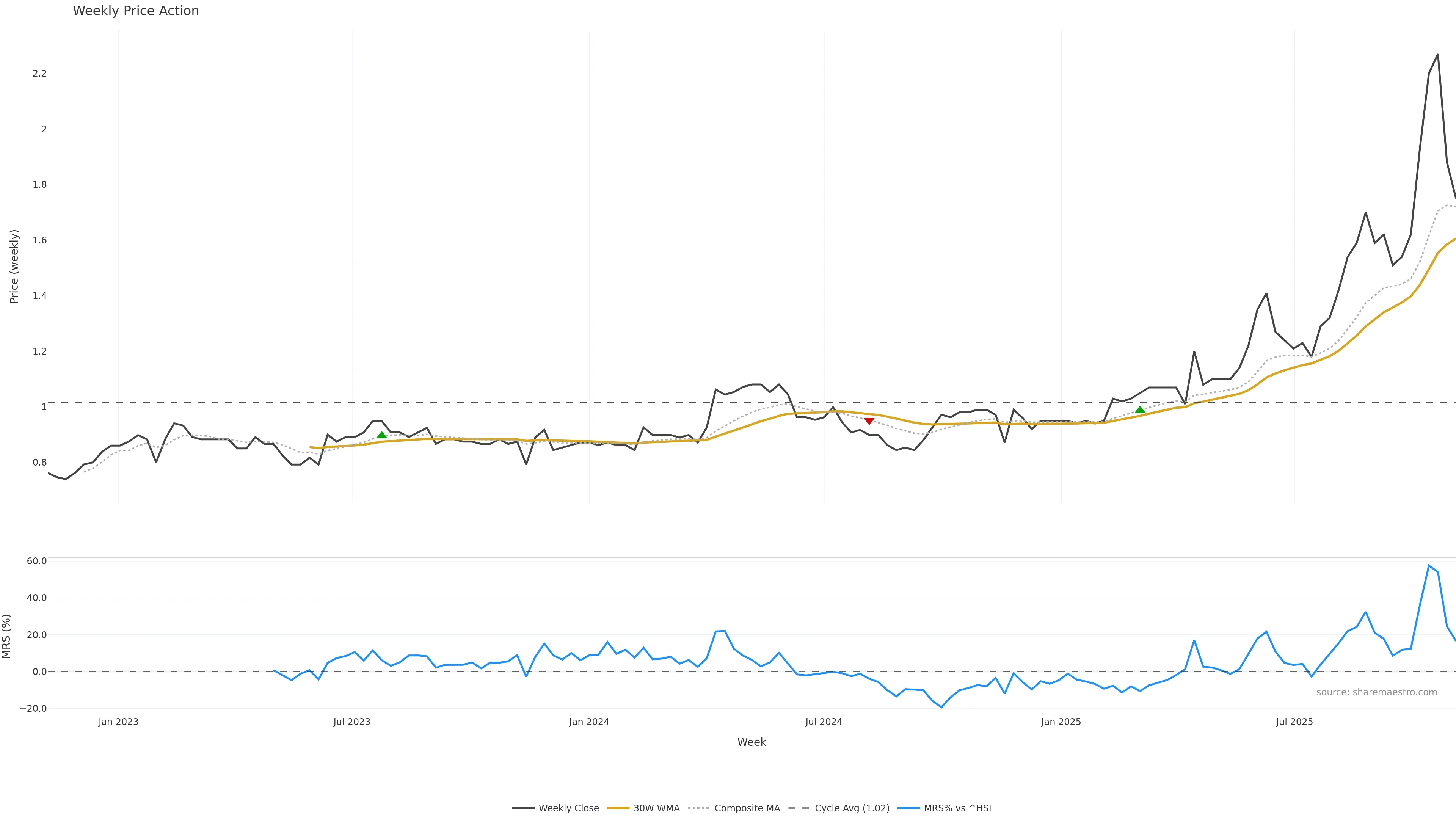
Task: Click the 'MRS (%)' y-axis title
Action: 7,636
